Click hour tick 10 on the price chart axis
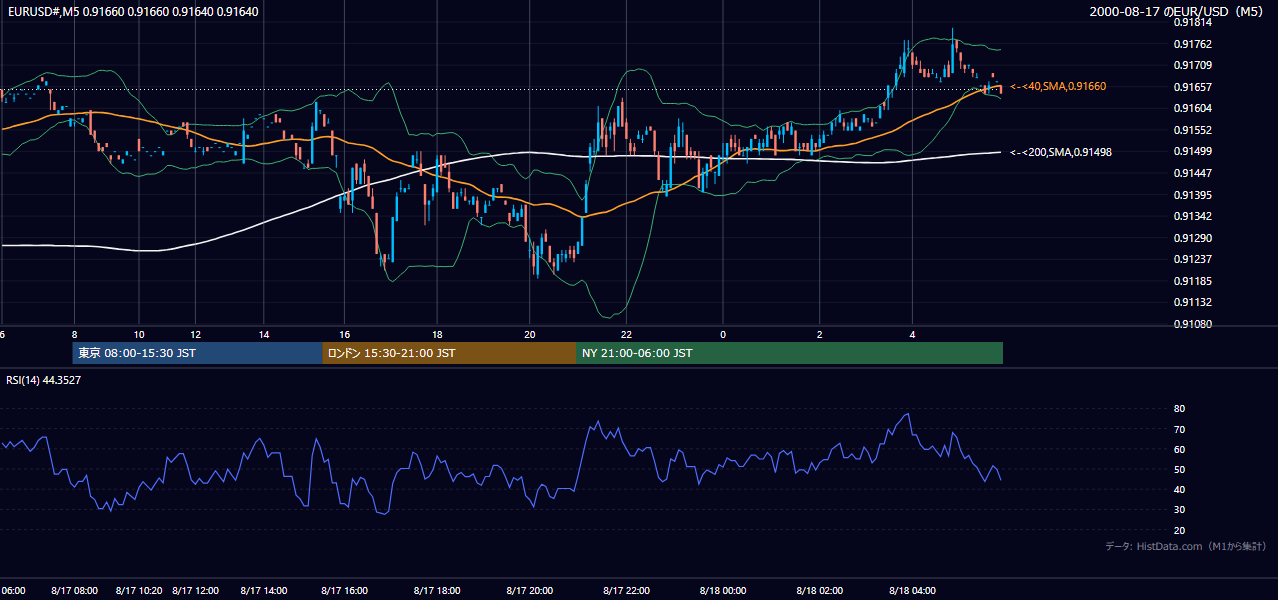Screen dimensions: 1278x600 click(x=139, y=334)
